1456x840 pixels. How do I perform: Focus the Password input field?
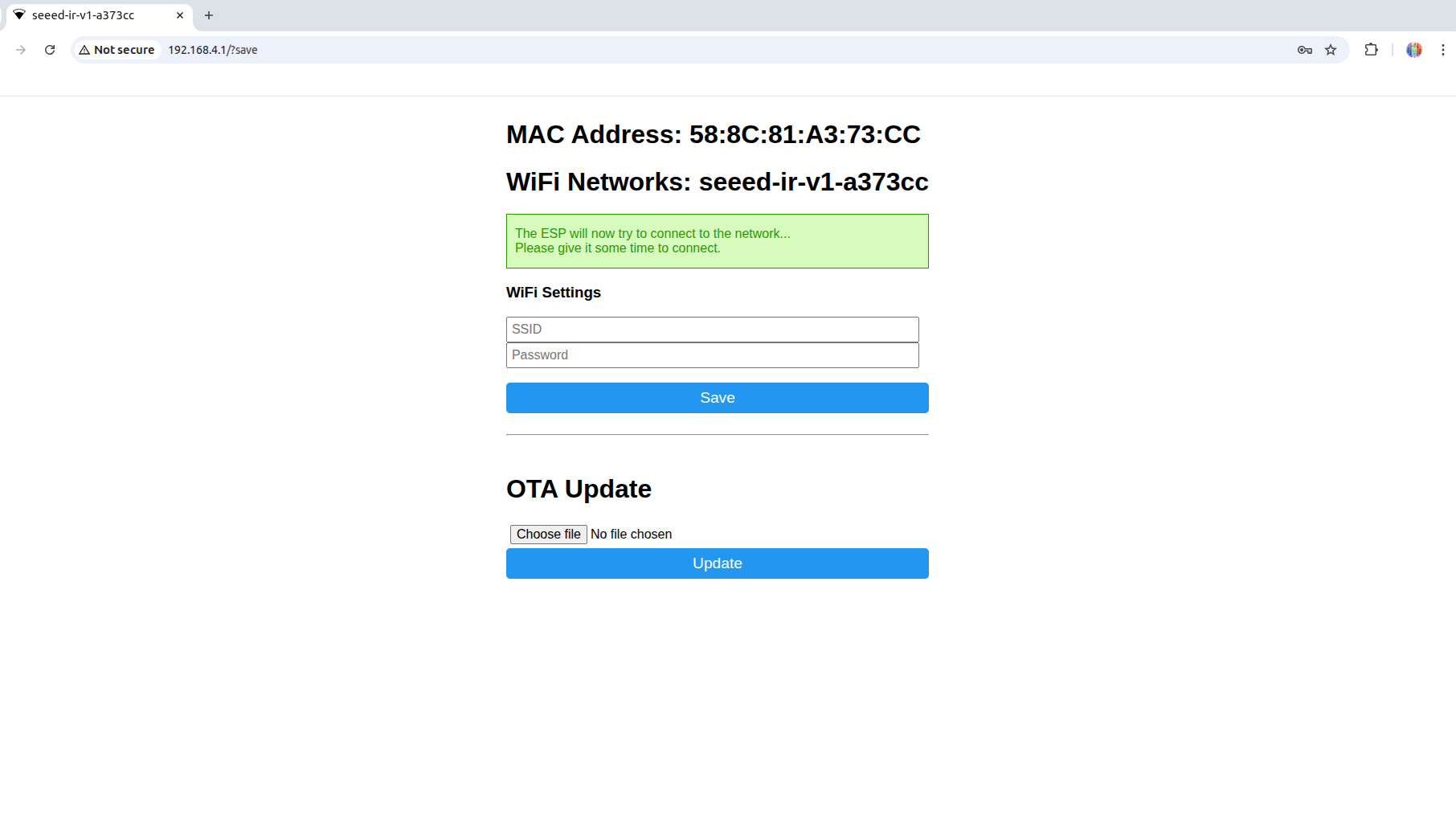point(713,355)
